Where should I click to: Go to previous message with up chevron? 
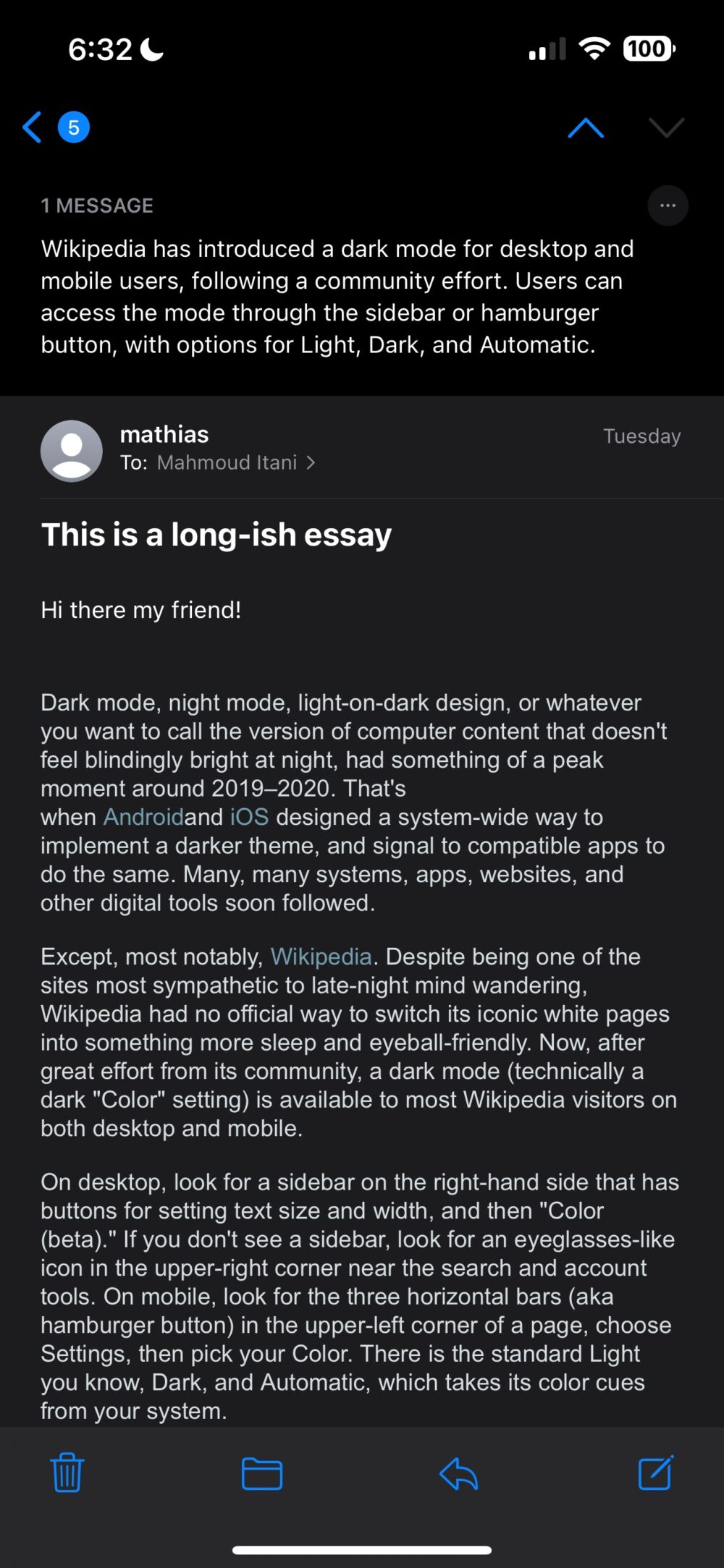coord(586,127)
